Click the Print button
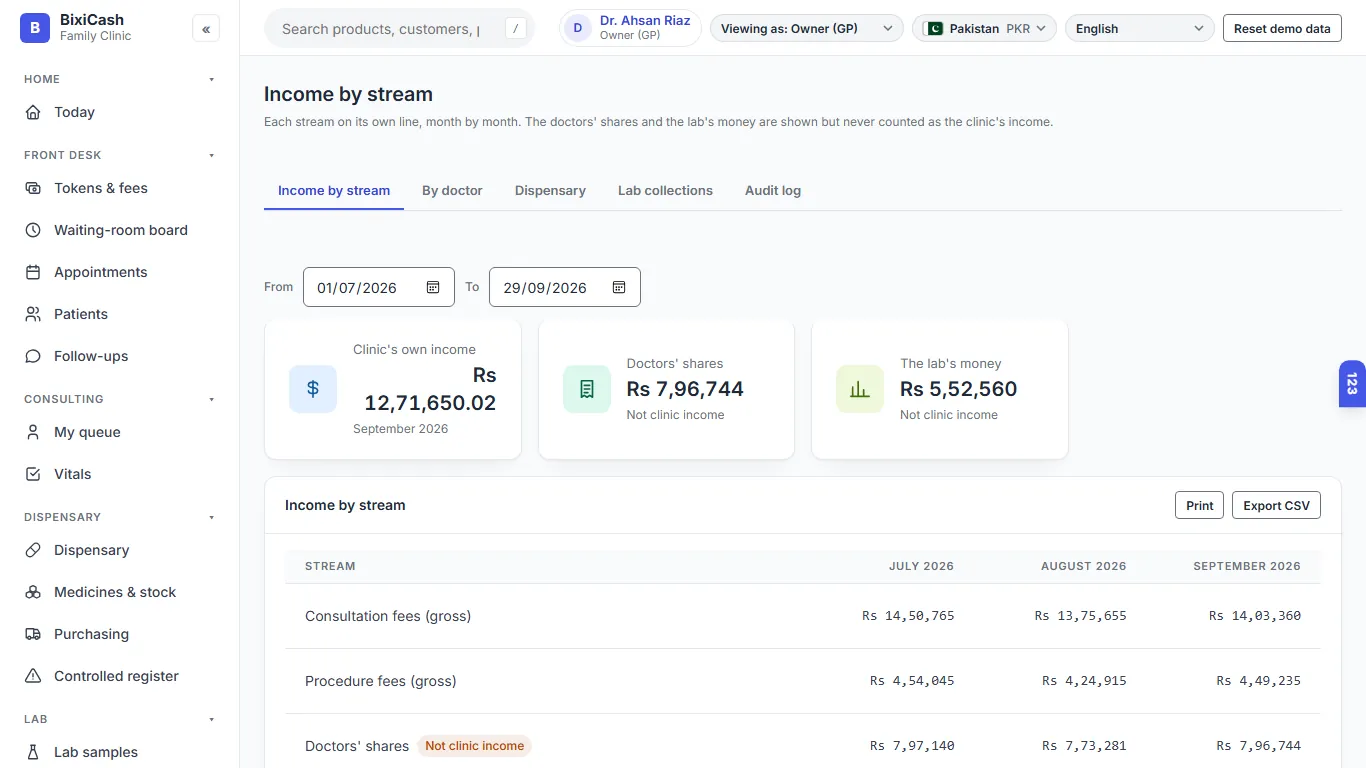 tap(1199, 505)
